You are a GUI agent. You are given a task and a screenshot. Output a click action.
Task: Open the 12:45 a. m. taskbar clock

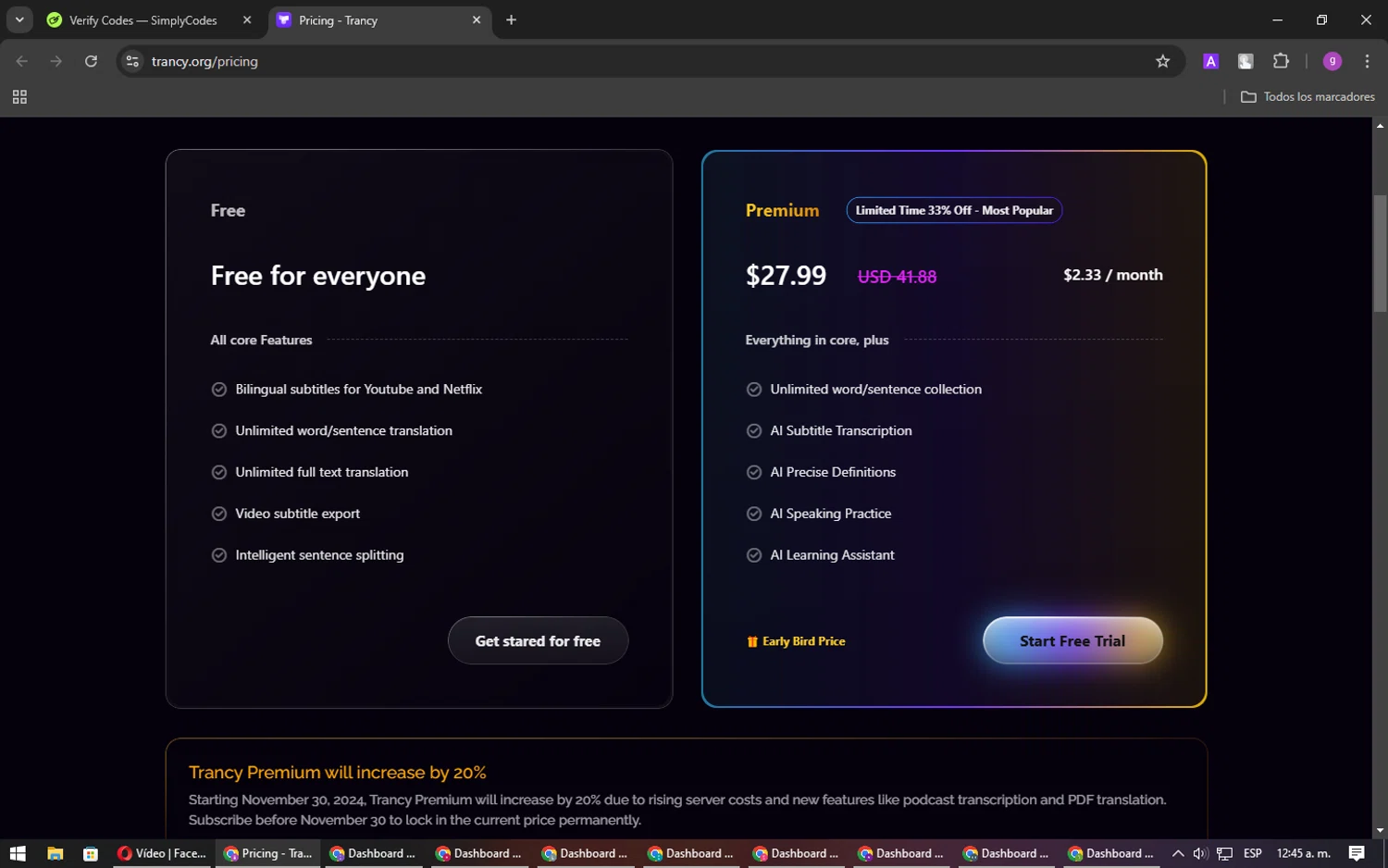click(1304, 853)
